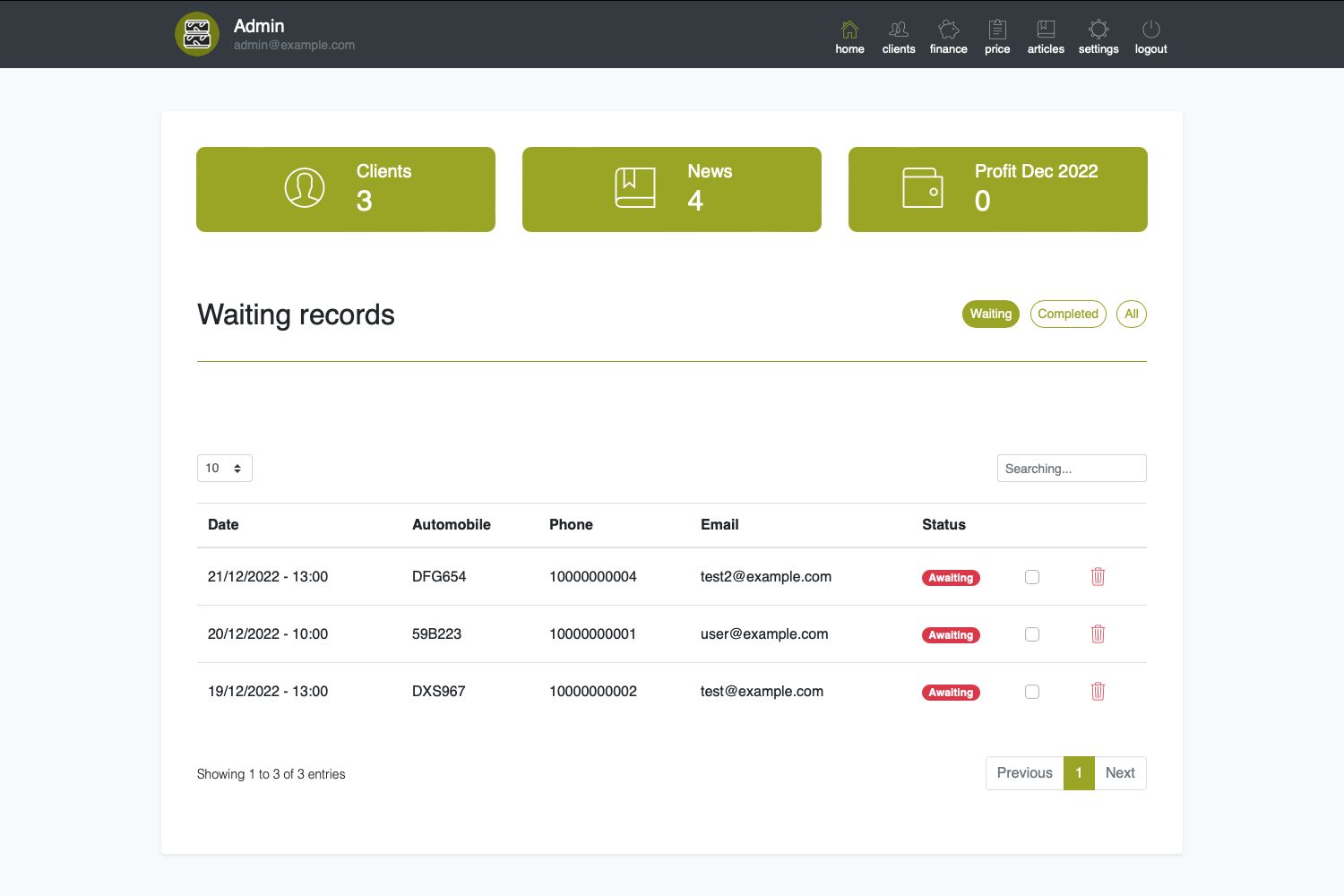Go to the finance piggy bank icon
The image size is (1344, 896).
[948, 30]
